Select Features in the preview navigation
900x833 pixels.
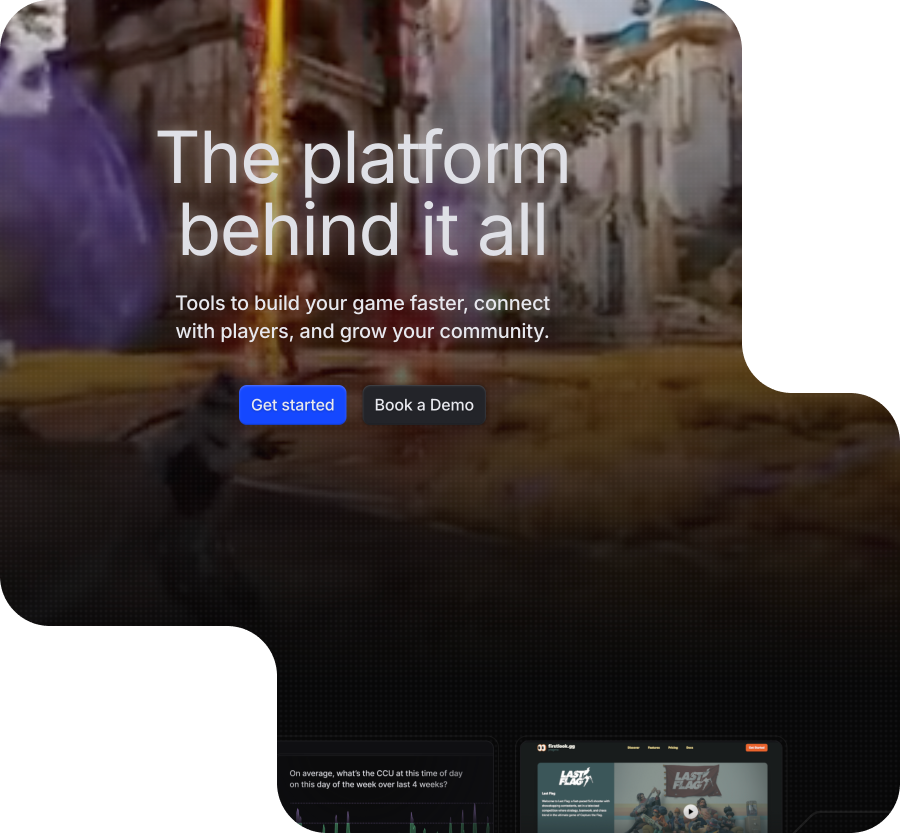(x=653, y=747)
